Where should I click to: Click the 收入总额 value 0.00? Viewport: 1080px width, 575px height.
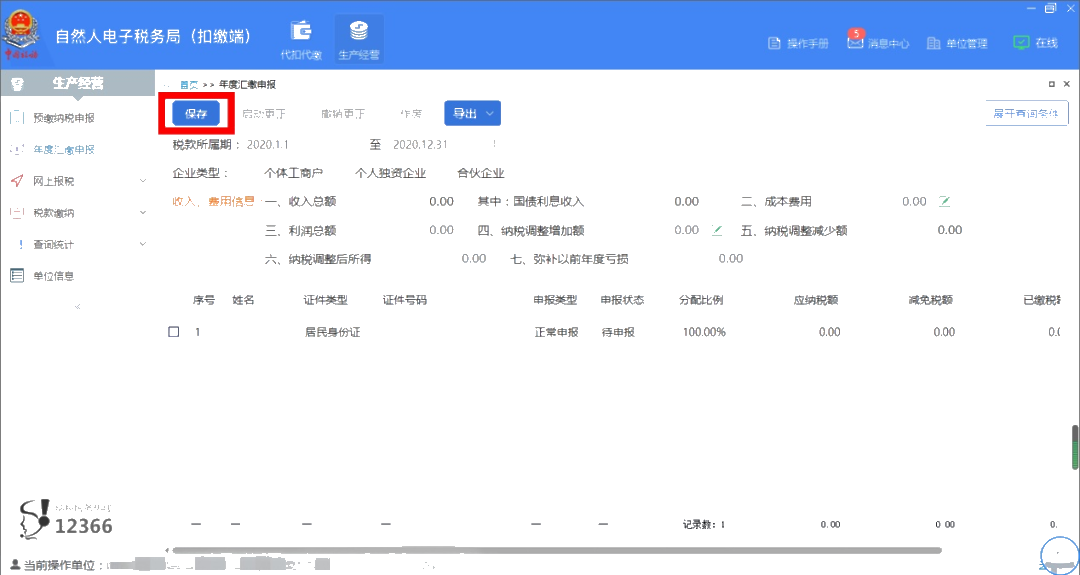pos(441,202)
